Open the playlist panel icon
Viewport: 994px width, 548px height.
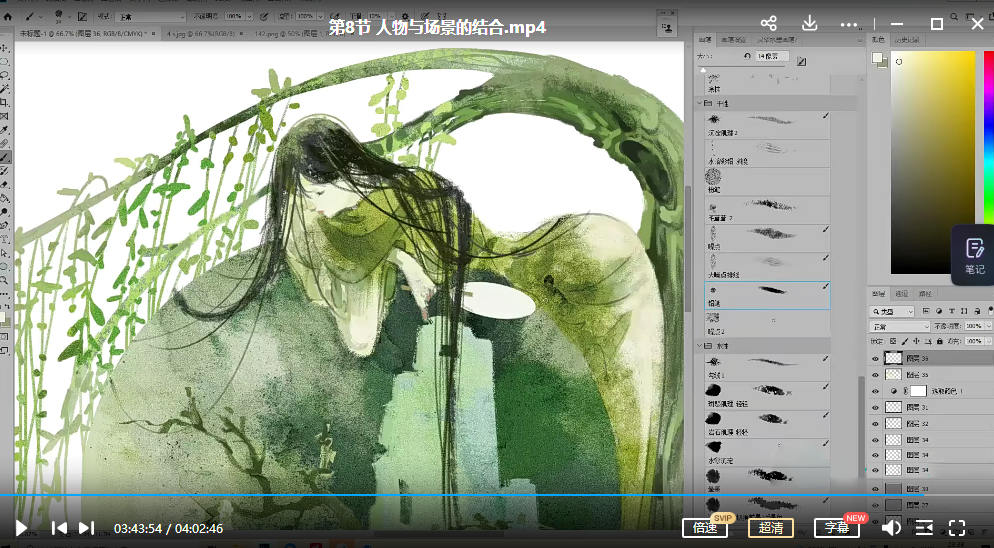pos(924,528)
